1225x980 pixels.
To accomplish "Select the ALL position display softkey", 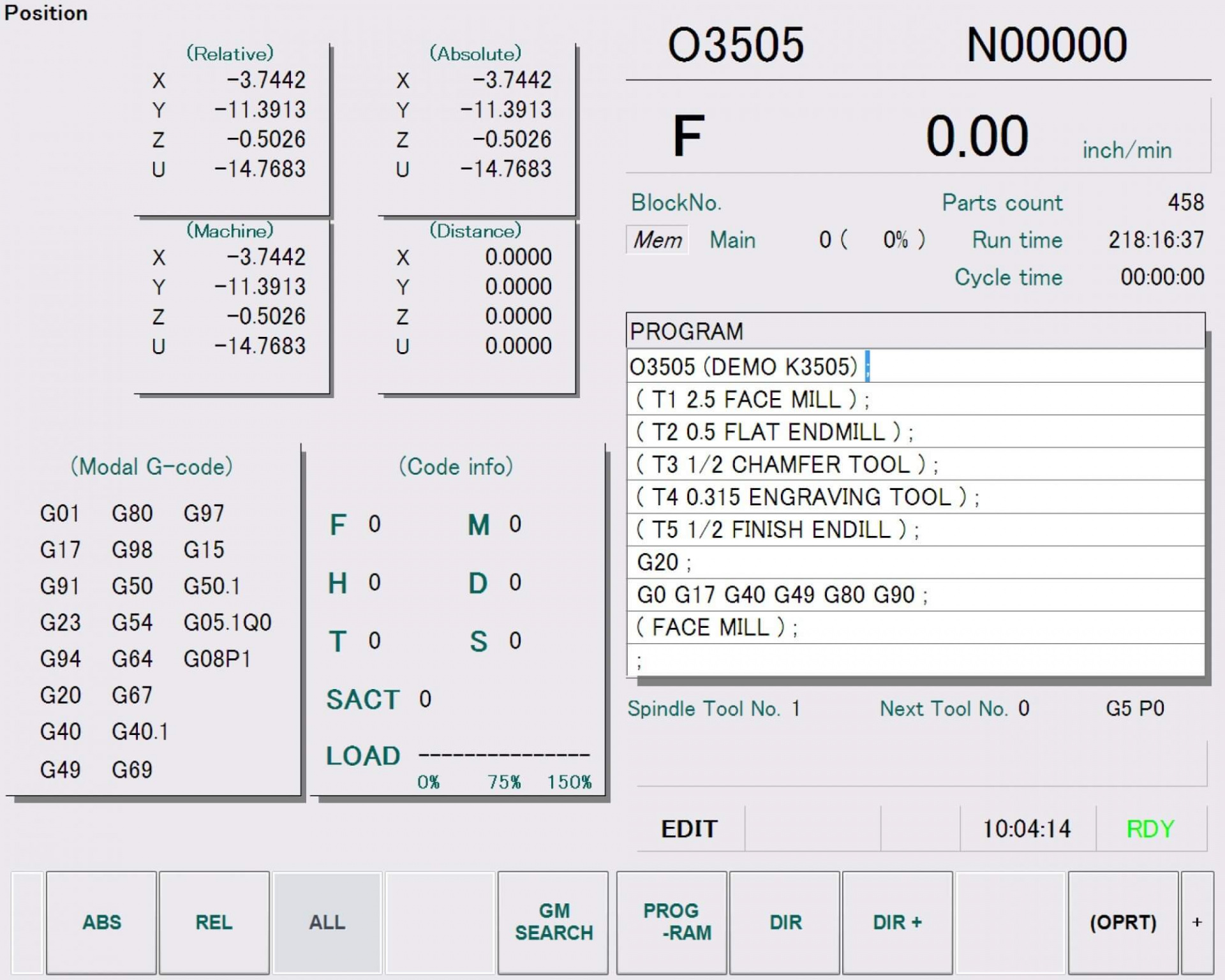I will click(327, 922).
